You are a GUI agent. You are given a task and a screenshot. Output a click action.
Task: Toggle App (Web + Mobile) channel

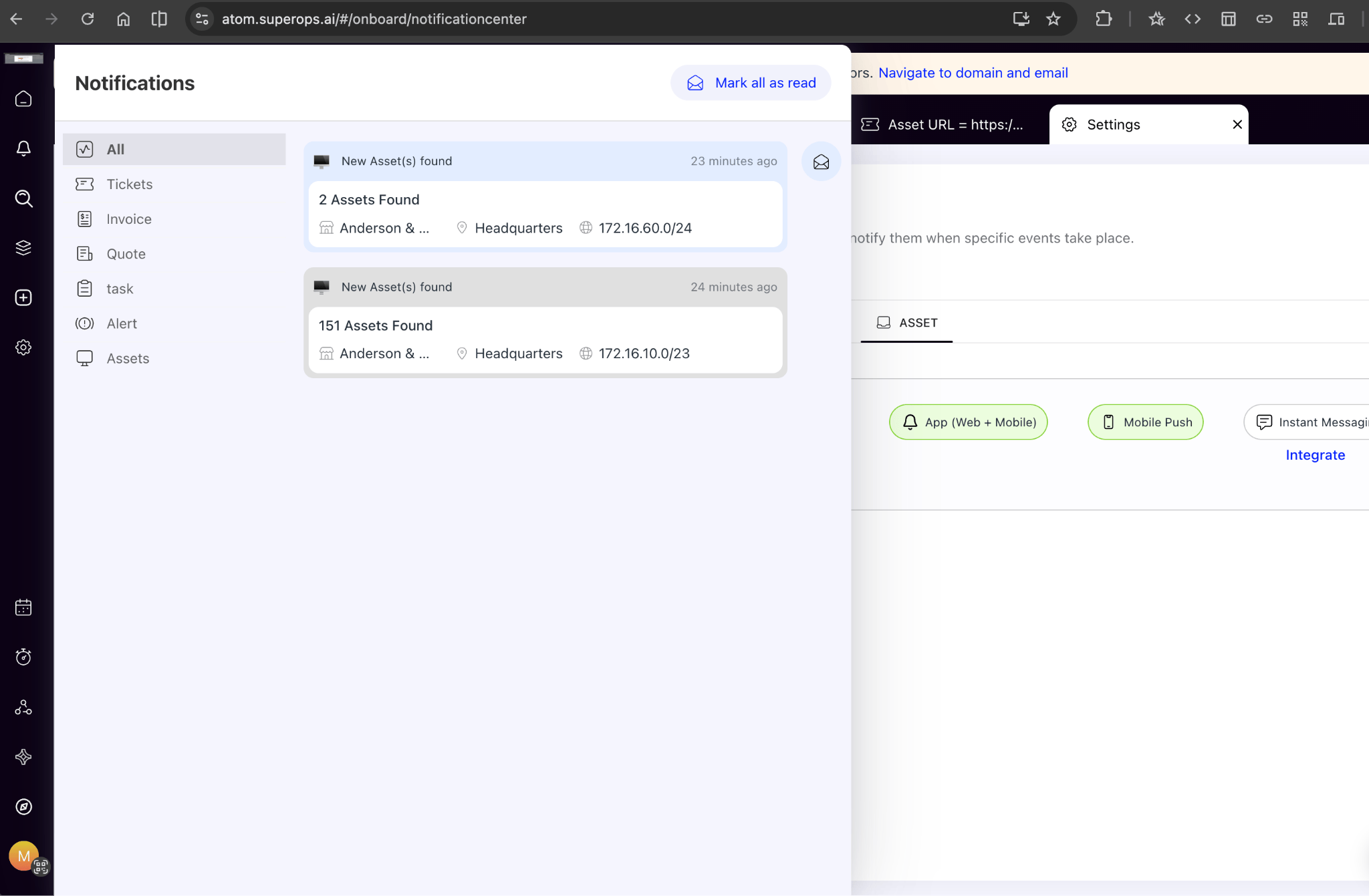[968, 422]
